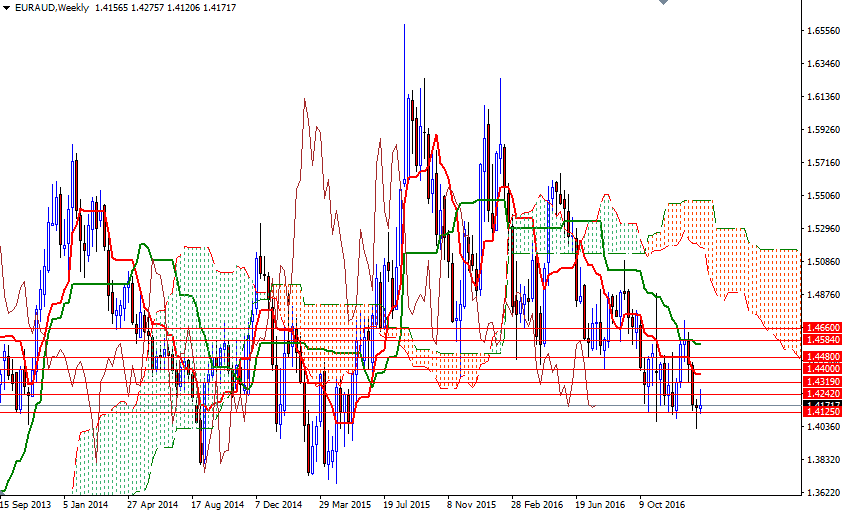Click the 15 Sep 2013 date label
This screenshot has height=512, width=842.
tap(26, 504)
